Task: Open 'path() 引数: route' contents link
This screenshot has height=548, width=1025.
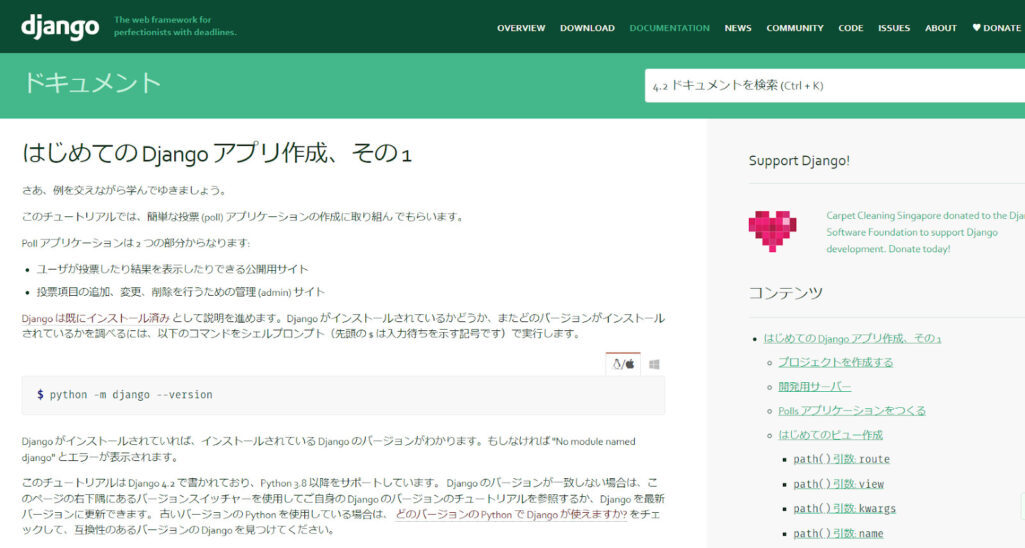Action: click(x=841, y=459)
